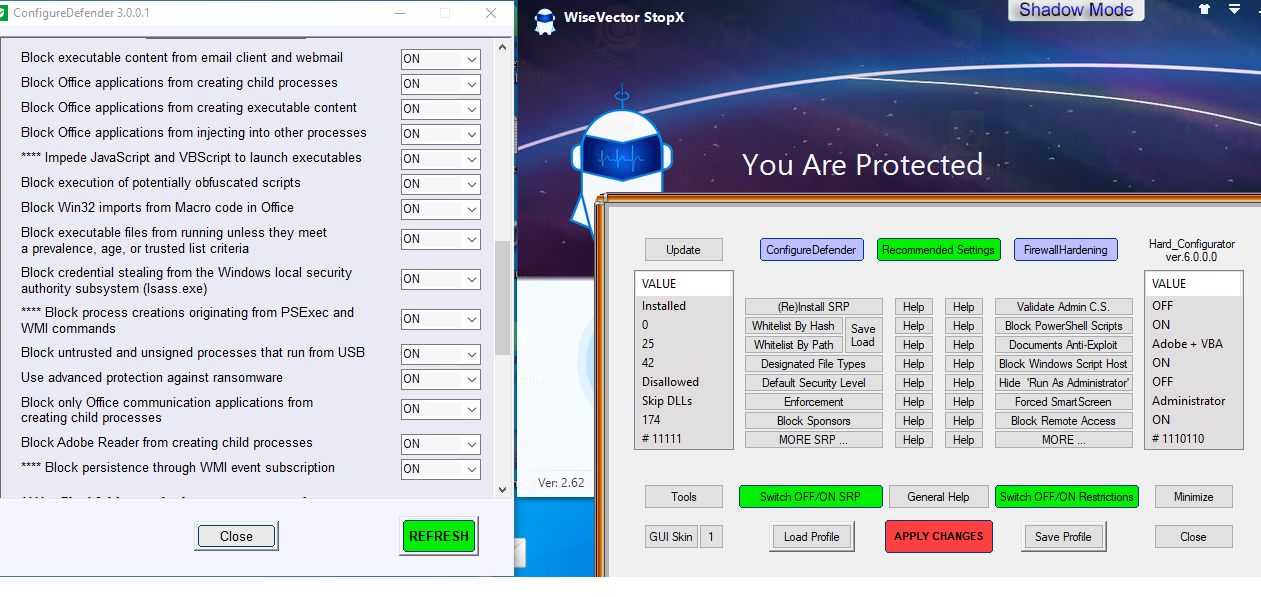This screenshot has height=597, width=1261.
Task: Click Designated File Types button
Action: [814, 364]
